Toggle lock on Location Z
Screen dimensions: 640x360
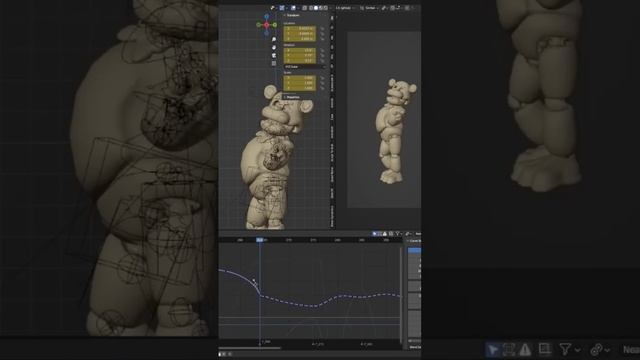pos(322,39)
